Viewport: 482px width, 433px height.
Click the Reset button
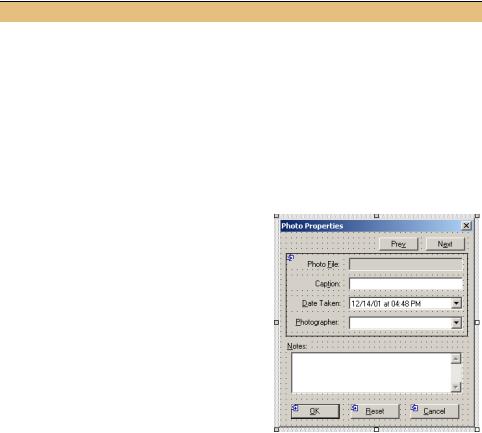(375, 411)
